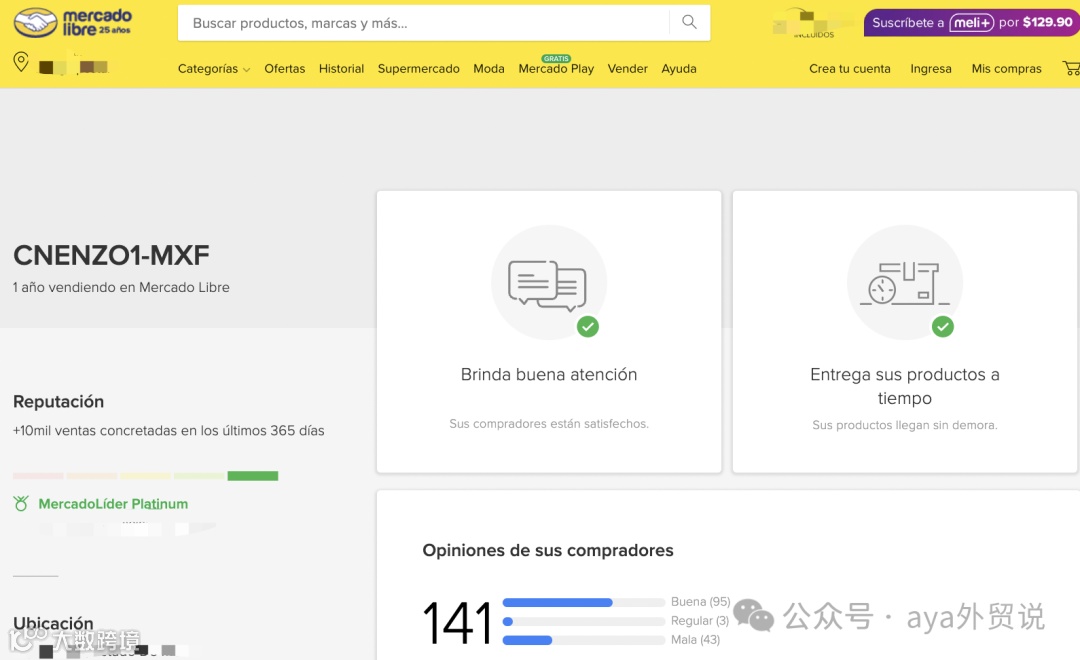The image size is (1080, 660).
Task: Click the MercadoLíder Platinum label
Action: [x=113, y=504]
